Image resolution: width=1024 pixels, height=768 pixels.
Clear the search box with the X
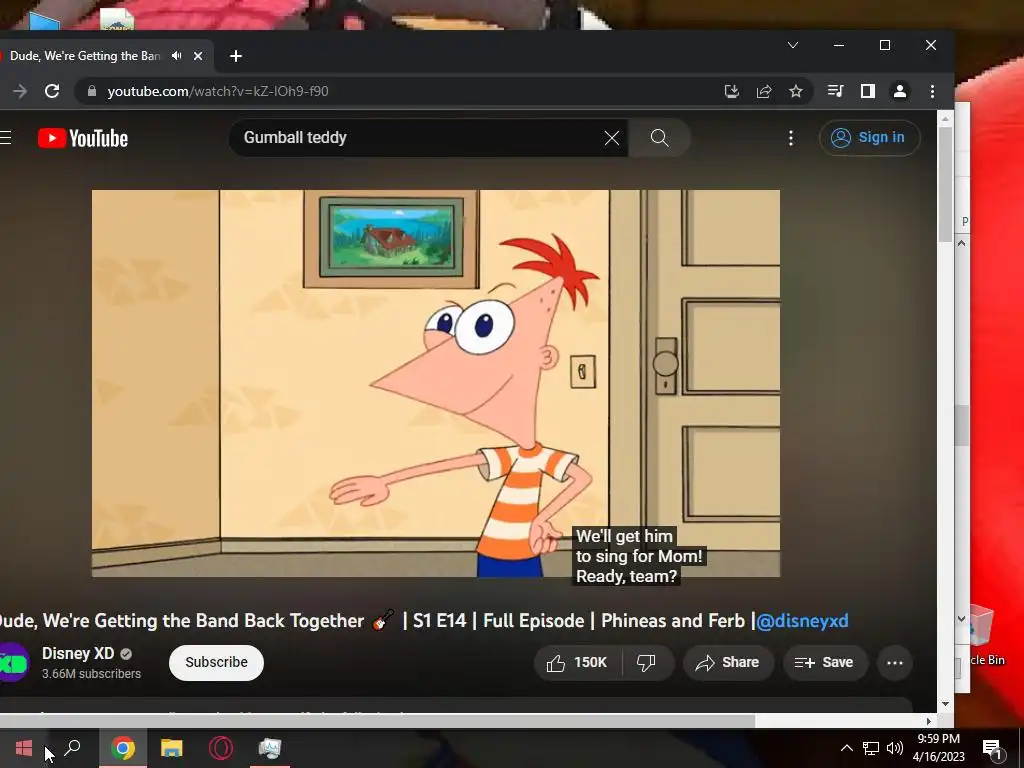click(611, 138)
